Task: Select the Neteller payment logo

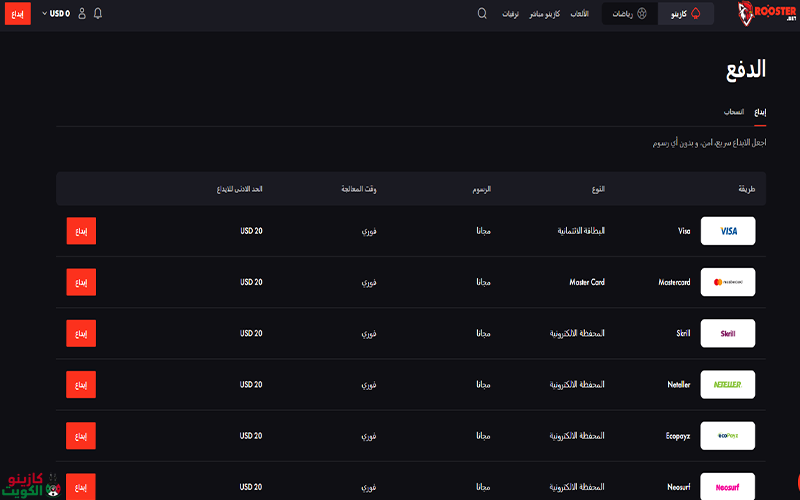Action: click(x=728, y=384)
